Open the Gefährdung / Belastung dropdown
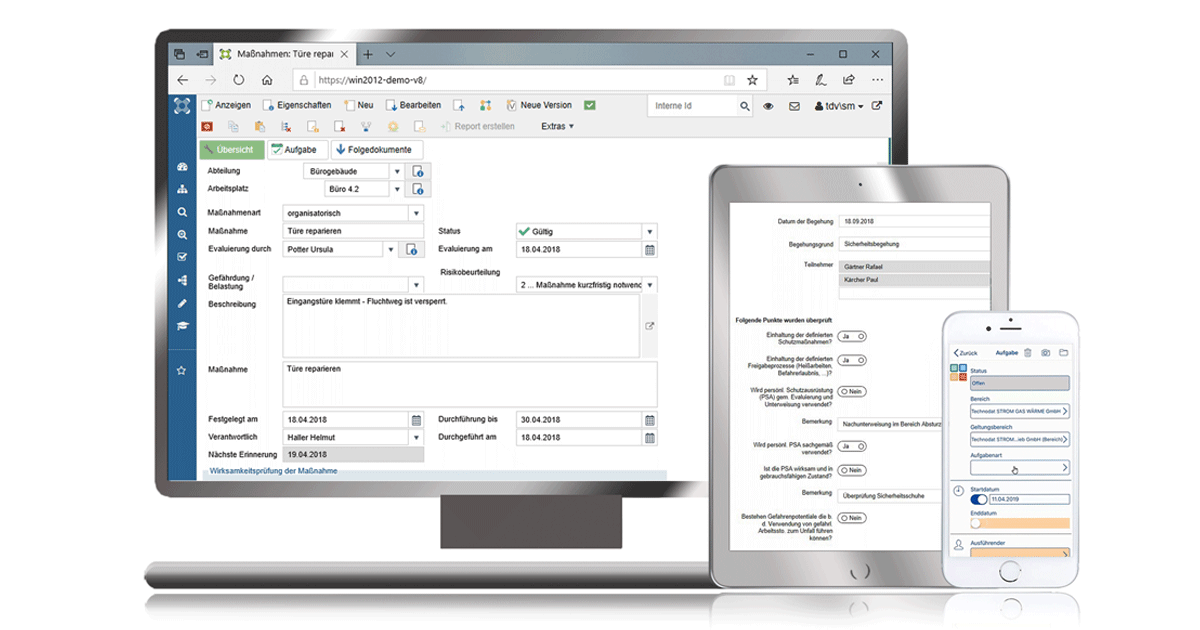The height and width of the screenshot is (630, 1200). pos(416,285)
